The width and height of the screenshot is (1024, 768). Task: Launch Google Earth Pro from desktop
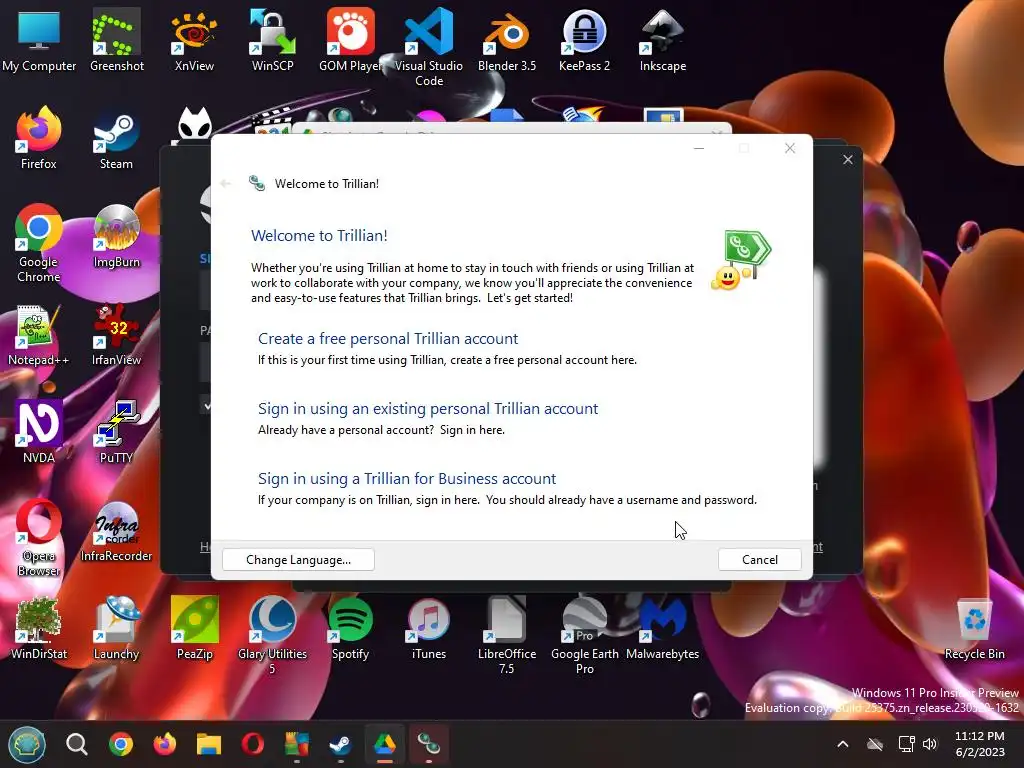[x=584, y=635]
